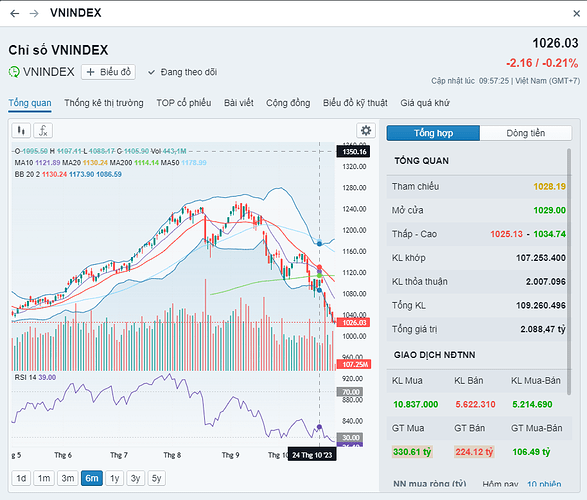Set chart range to 3y

click(136, 478)
